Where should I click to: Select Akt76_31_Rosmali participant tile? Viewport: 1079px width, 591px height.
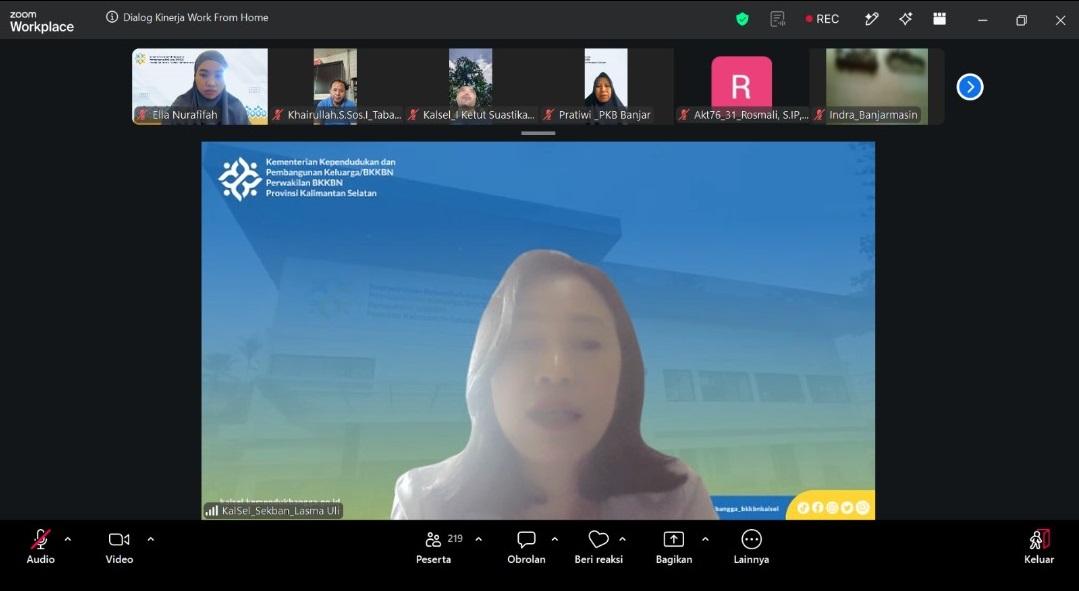coord(742,86)
